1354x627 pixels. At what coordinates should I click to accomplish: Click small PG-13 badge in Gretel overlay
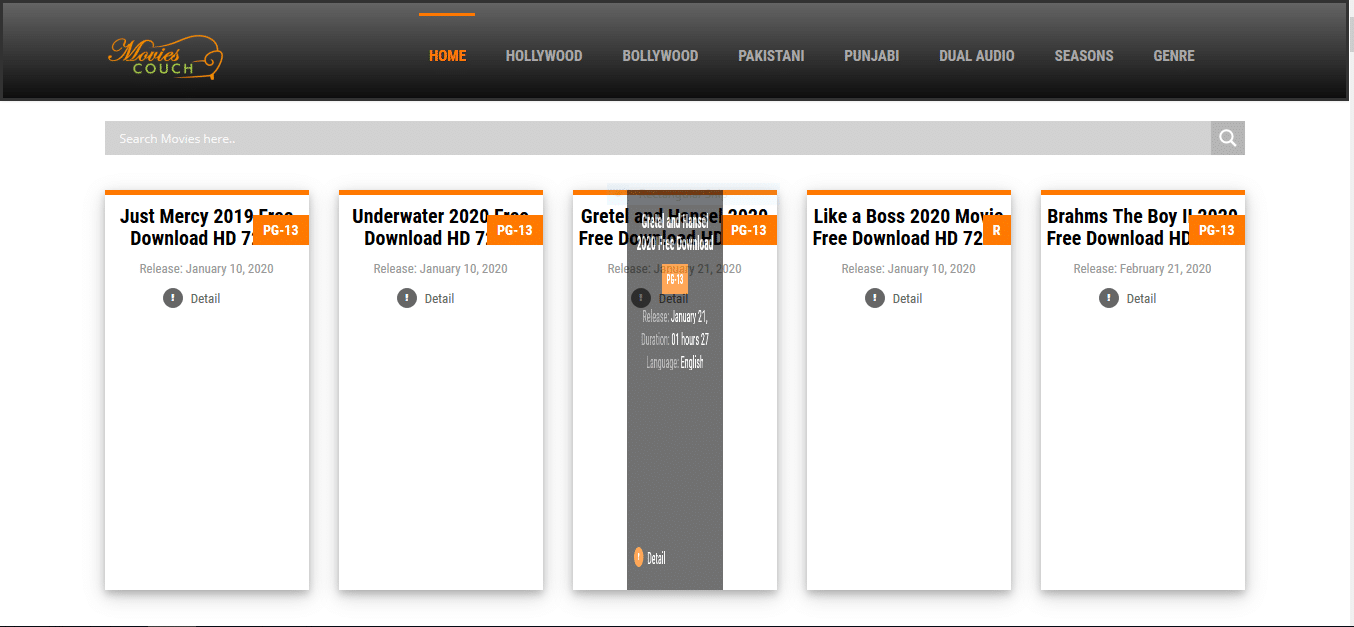675,279
